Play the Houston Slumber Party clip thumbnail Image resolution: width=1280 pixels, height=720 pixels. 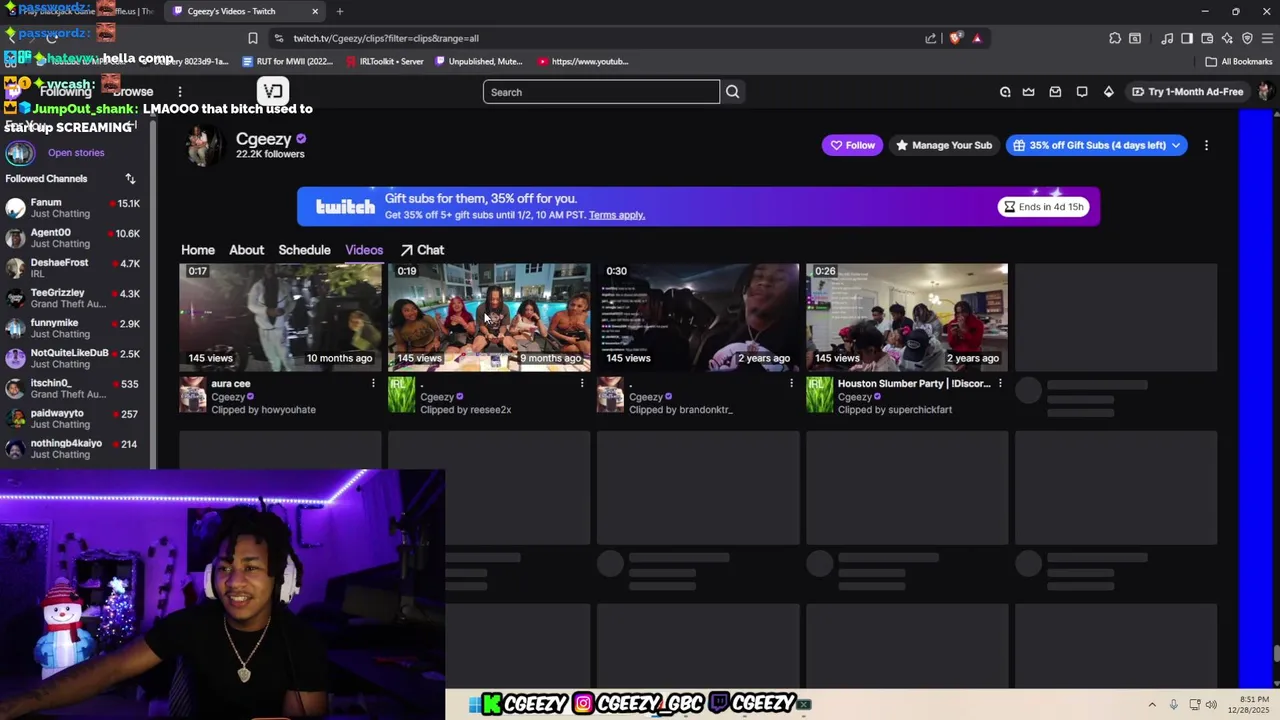pyautogui.click(x=908, y=317)
